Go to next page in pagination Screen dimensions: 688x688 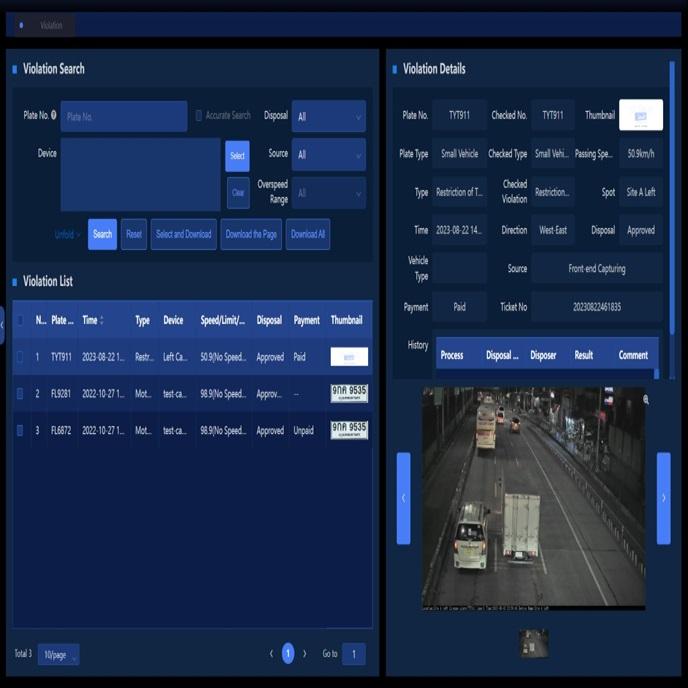pyautogui.click(x=305, y=654)
